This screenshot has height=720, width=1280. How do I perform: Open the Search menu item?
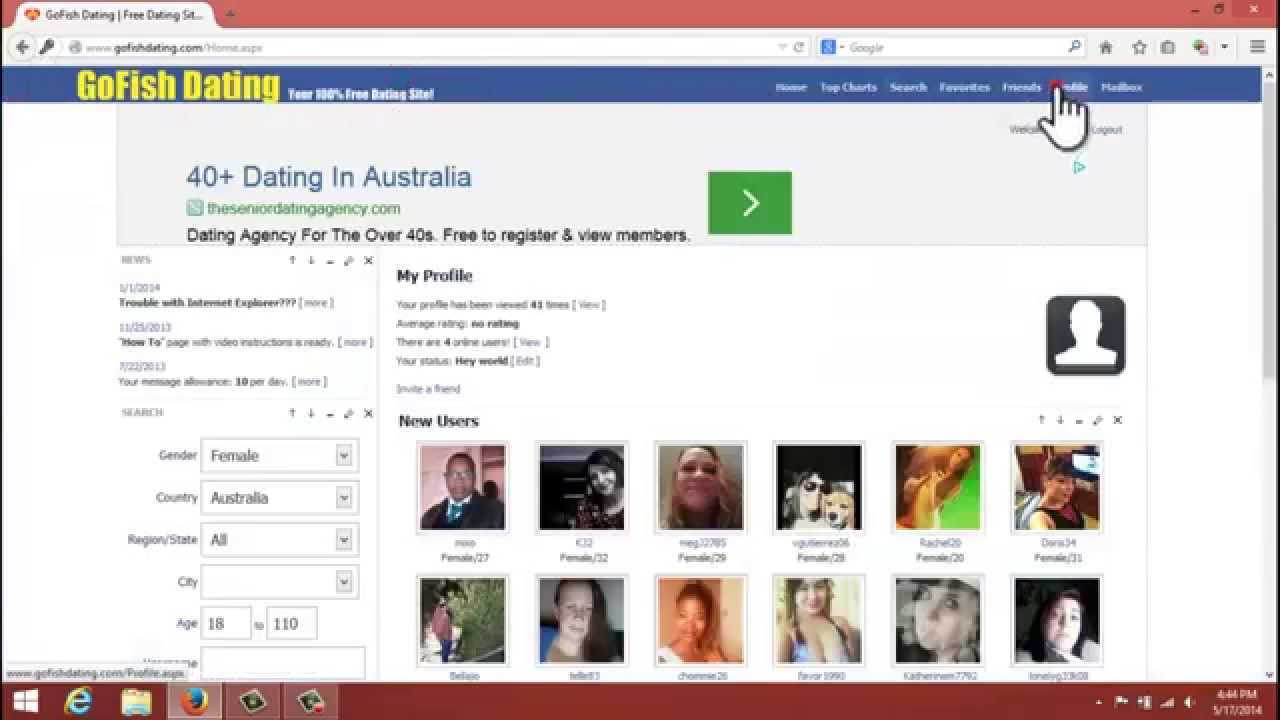point(908,87)
